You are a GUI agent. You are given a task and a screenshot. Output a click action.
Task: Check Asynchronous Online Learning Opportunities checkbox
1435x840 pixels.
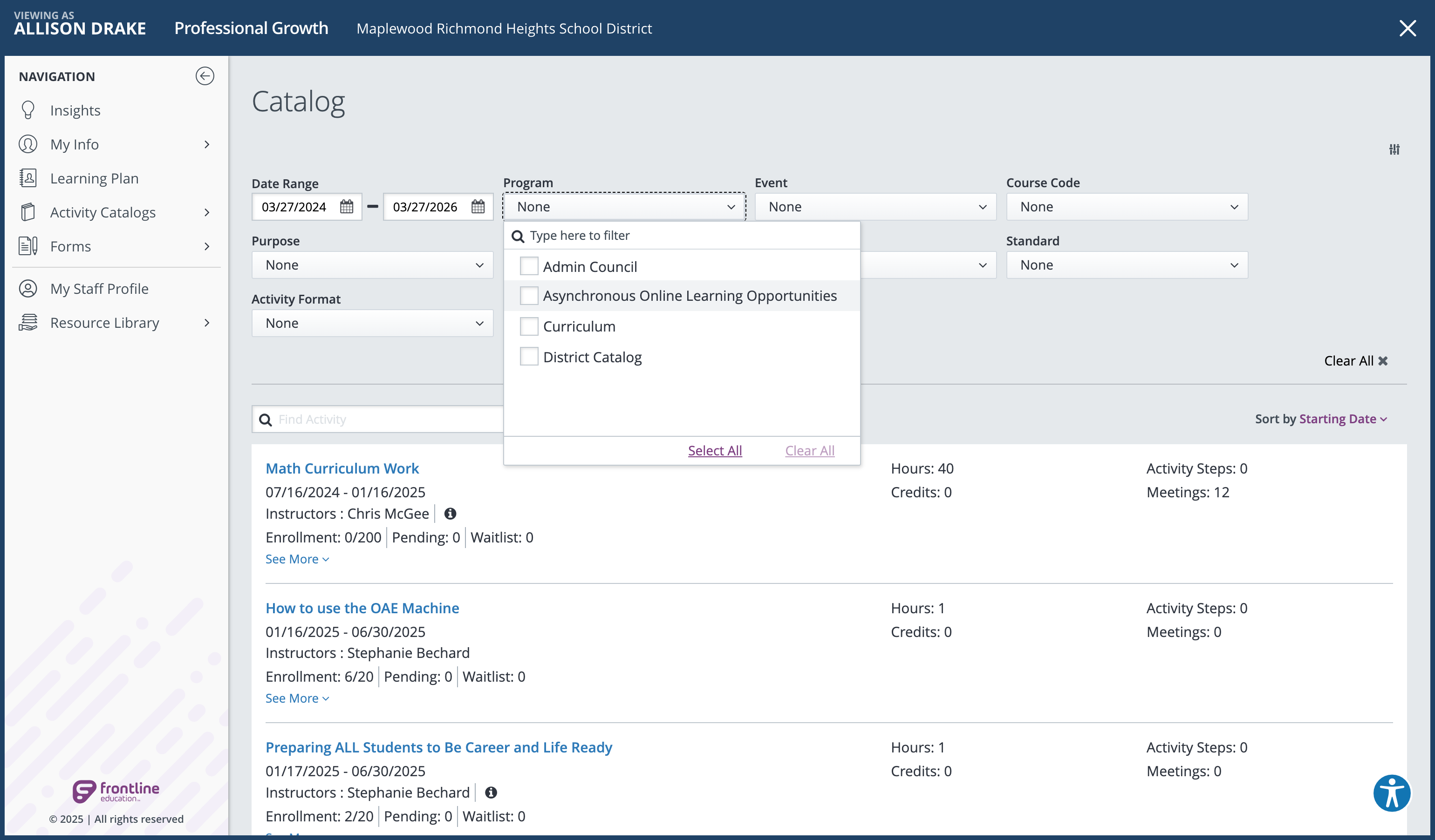coord(529,296)
